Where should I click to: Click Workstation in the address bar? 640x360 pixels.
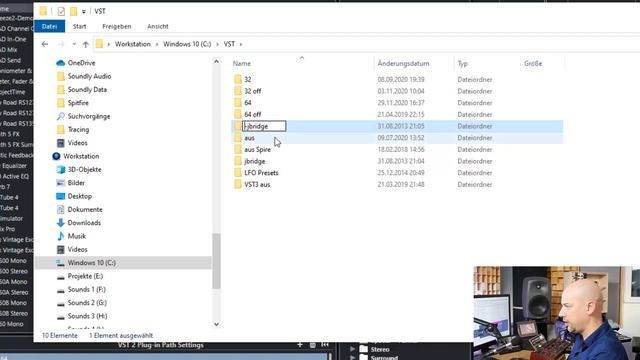tap(133, 44)
